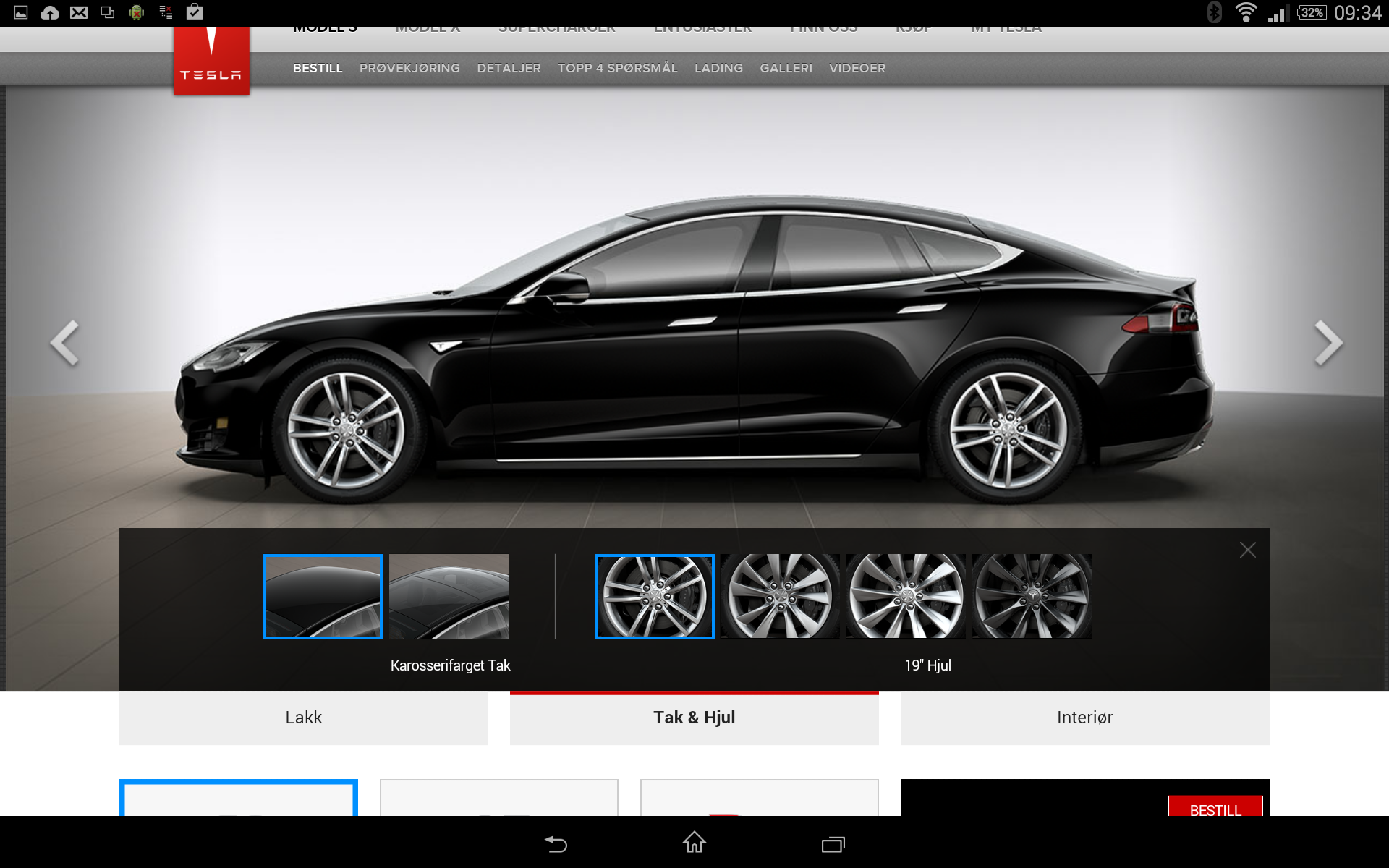Show previous car view with left arrow
1389x868 pixels.
click(64, 343)
